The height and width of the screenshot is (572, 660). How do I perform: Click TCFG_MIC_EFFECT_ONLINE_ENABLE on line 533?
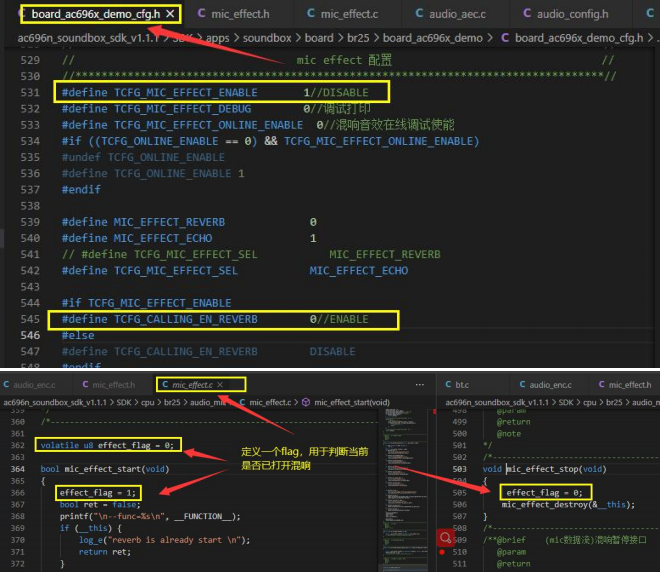208,125
